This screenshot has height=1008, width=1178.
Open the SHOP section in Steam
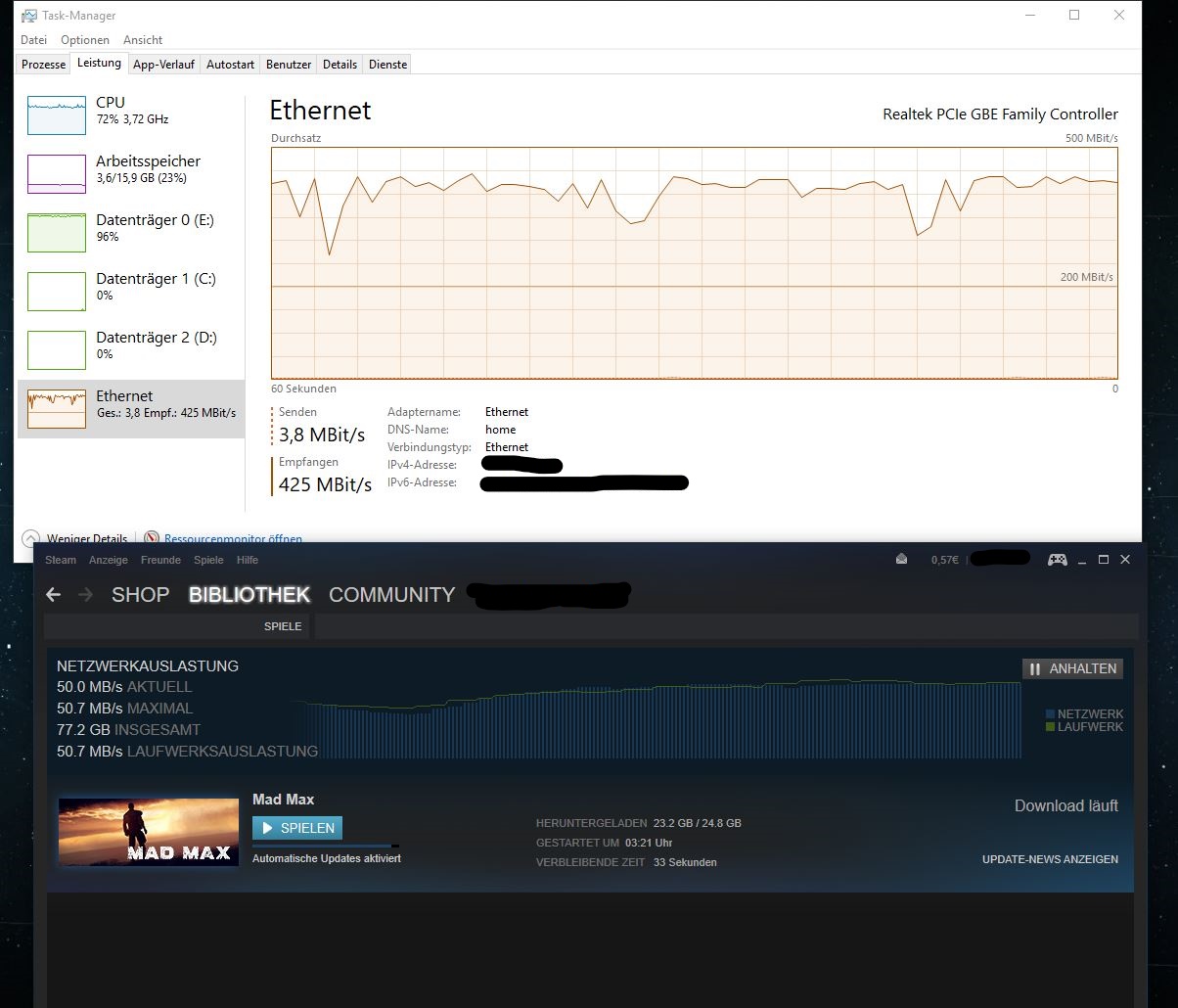click(141, 594)
